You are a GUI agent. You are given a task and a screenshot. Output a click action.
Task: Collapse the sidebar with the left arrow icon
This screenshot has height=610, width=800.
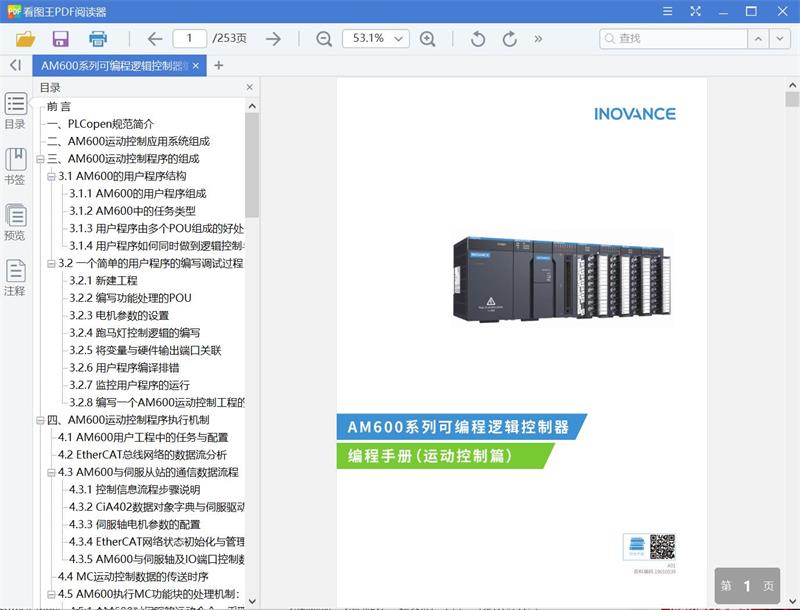(x=15, y=65)
